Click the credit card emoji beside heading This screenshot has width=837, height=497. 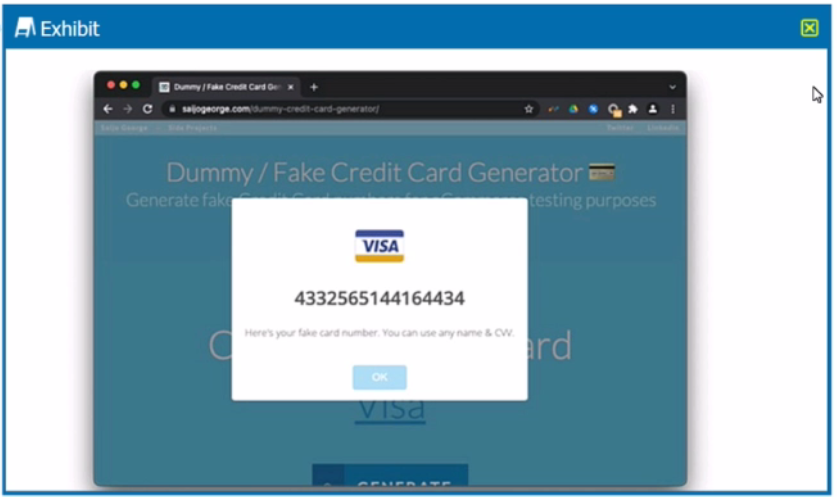point(602,172)
